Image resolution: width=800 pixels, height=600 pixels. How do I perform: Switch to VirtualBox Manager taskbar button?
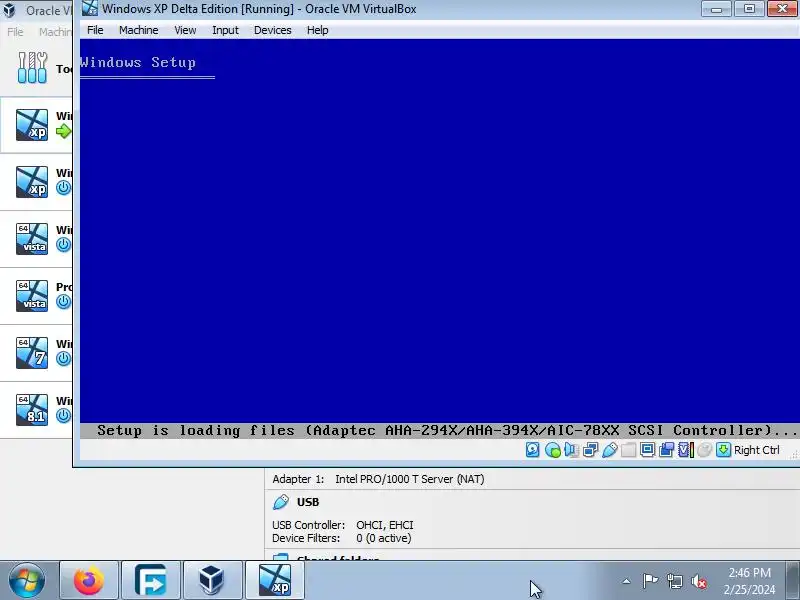click(x=212, y=581)
